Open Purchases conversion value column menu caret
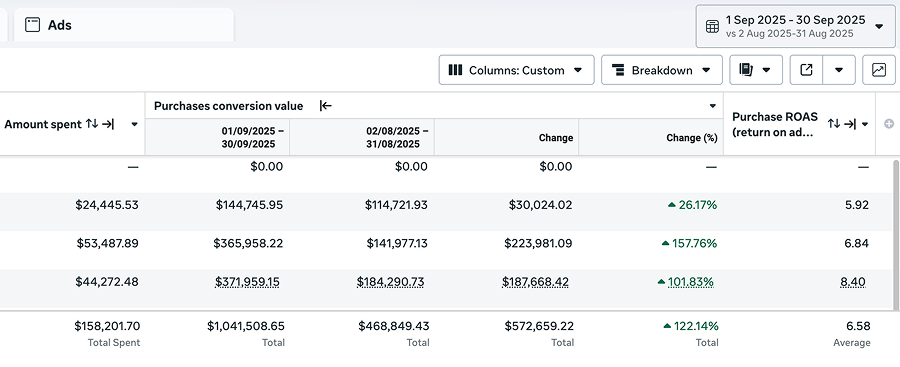900x367 pixels. click(x=712, y=106)
